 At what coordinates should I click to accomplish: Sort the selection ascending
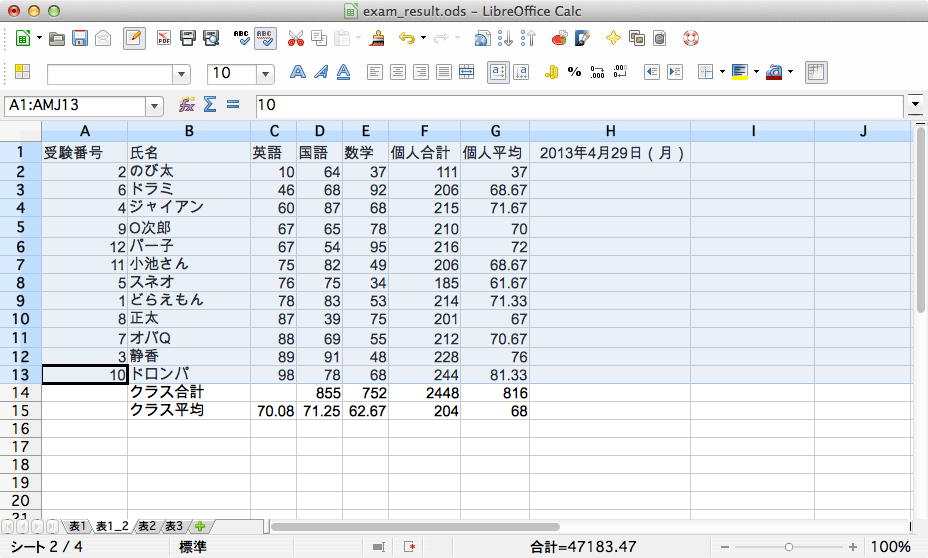tap(505, 39)
